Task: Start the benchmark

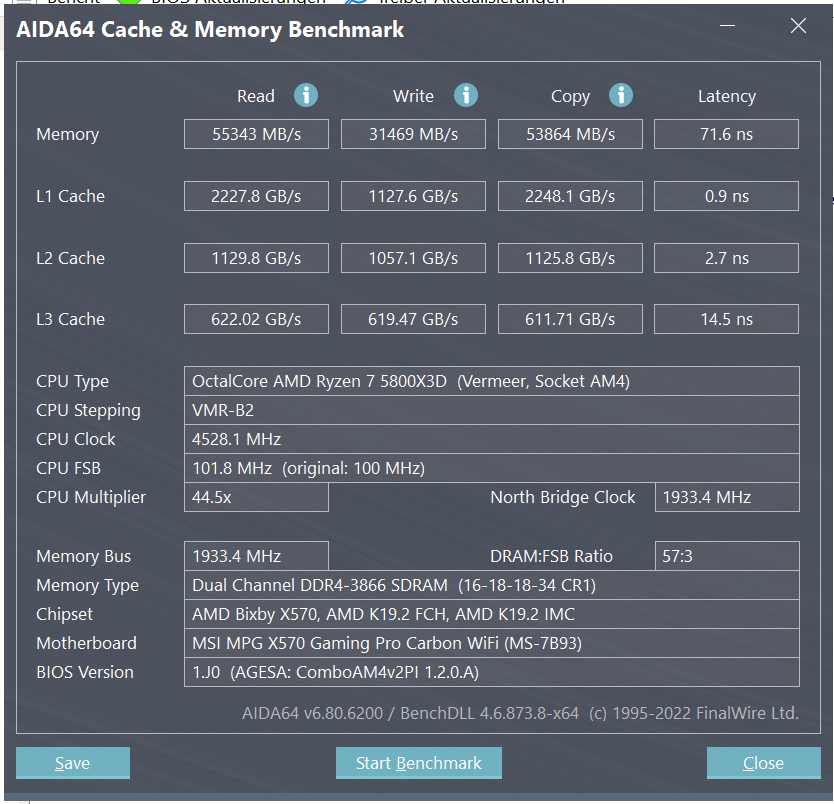Action: tap(419, 763)
